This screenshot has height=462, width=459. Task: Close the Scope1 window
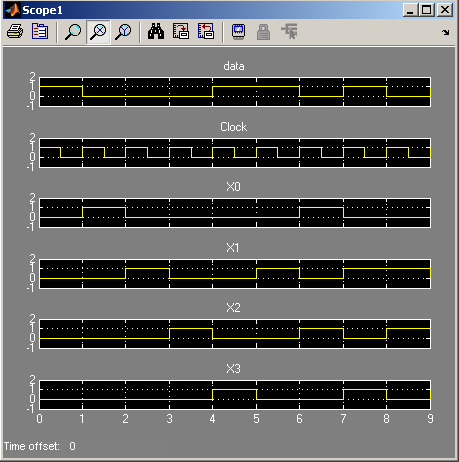coord(445,10)
